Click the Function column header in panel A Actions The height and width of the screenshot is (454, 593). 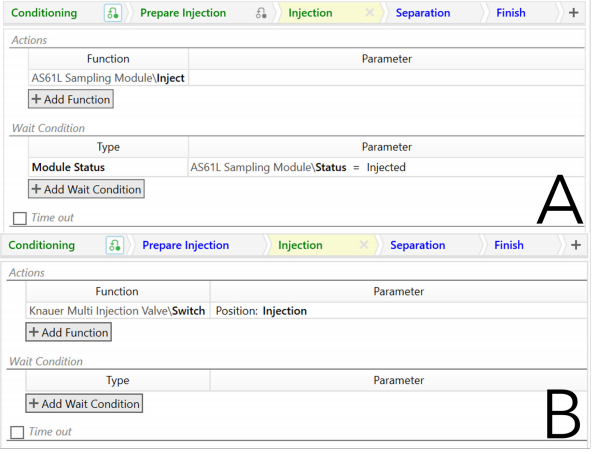(x=108, y=59)
